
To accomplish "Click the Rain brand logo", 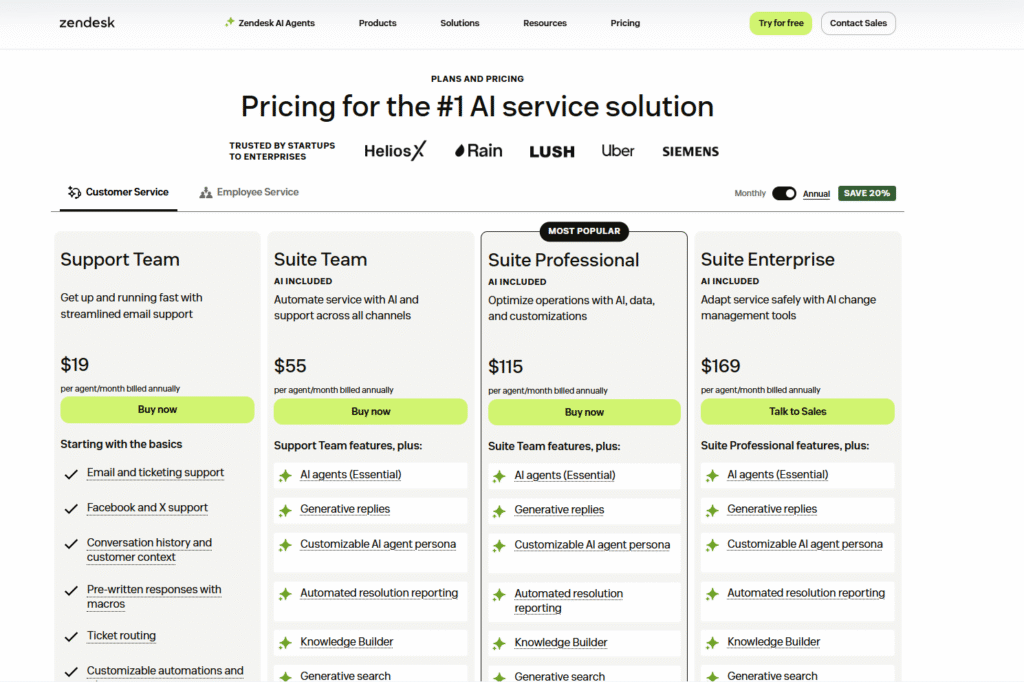I will 477,150.
